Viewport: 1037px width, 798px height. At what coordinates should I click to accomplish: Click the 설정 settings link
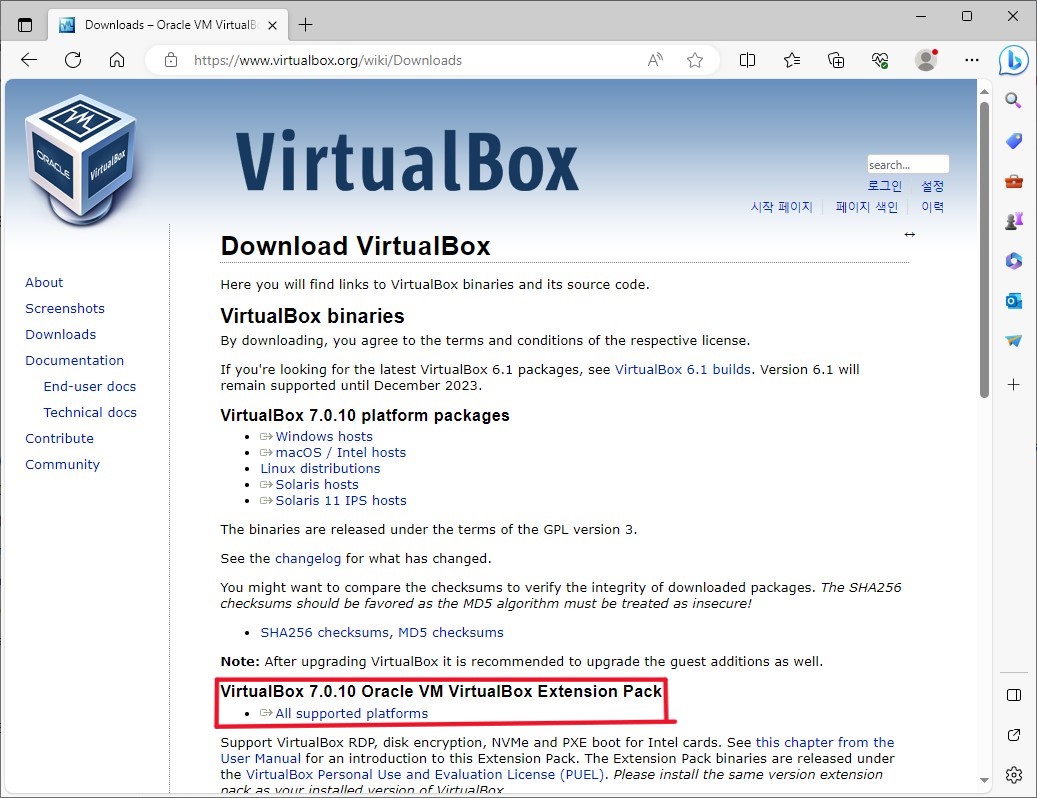(x=933, y=186)
